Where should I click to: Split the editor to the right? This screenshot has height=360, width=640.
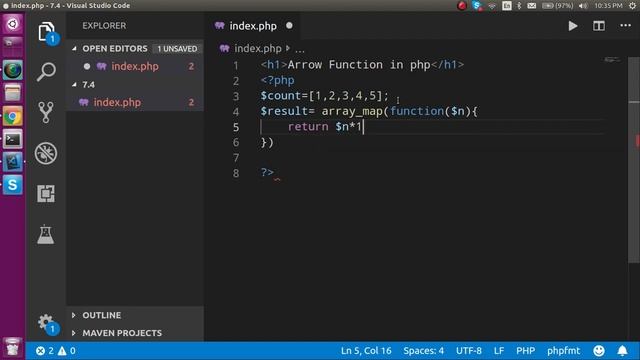click(599, 26)
